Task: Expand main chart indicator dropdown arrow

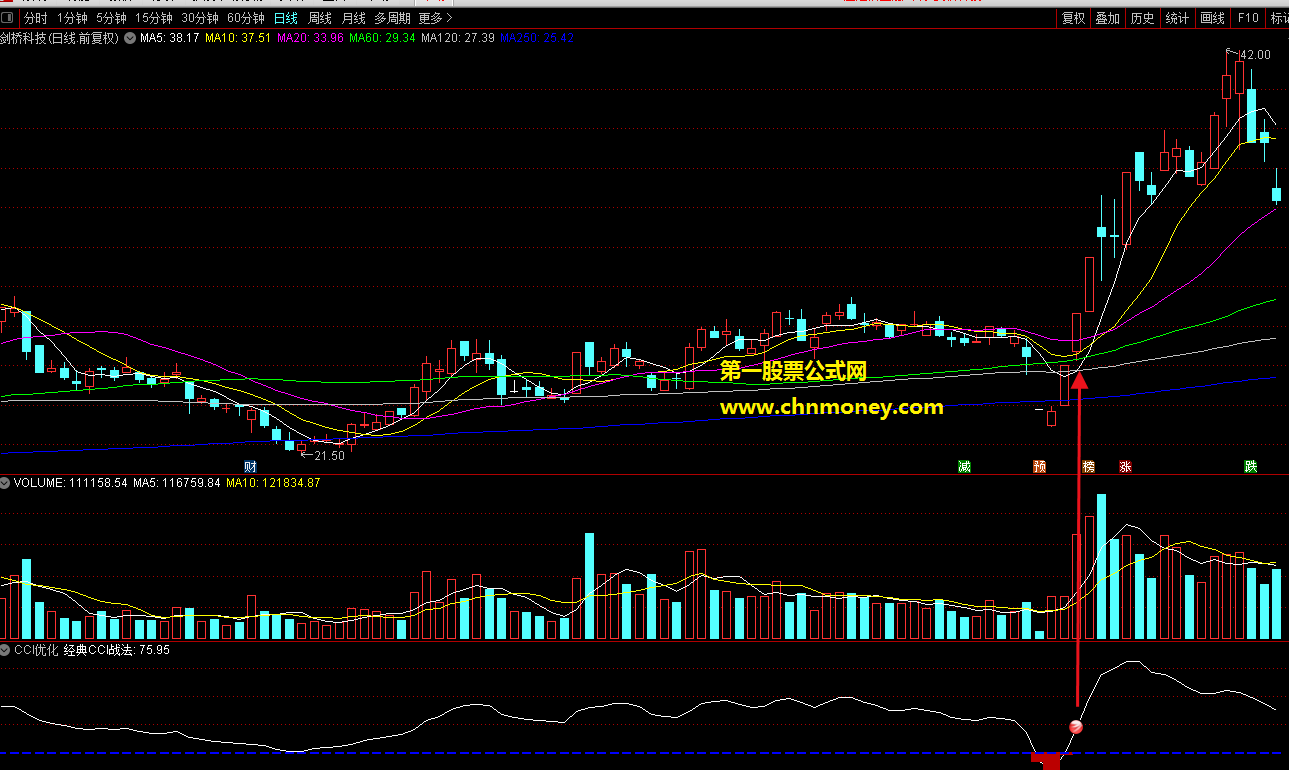Action: pyautogui.click(x=128, y=38)
